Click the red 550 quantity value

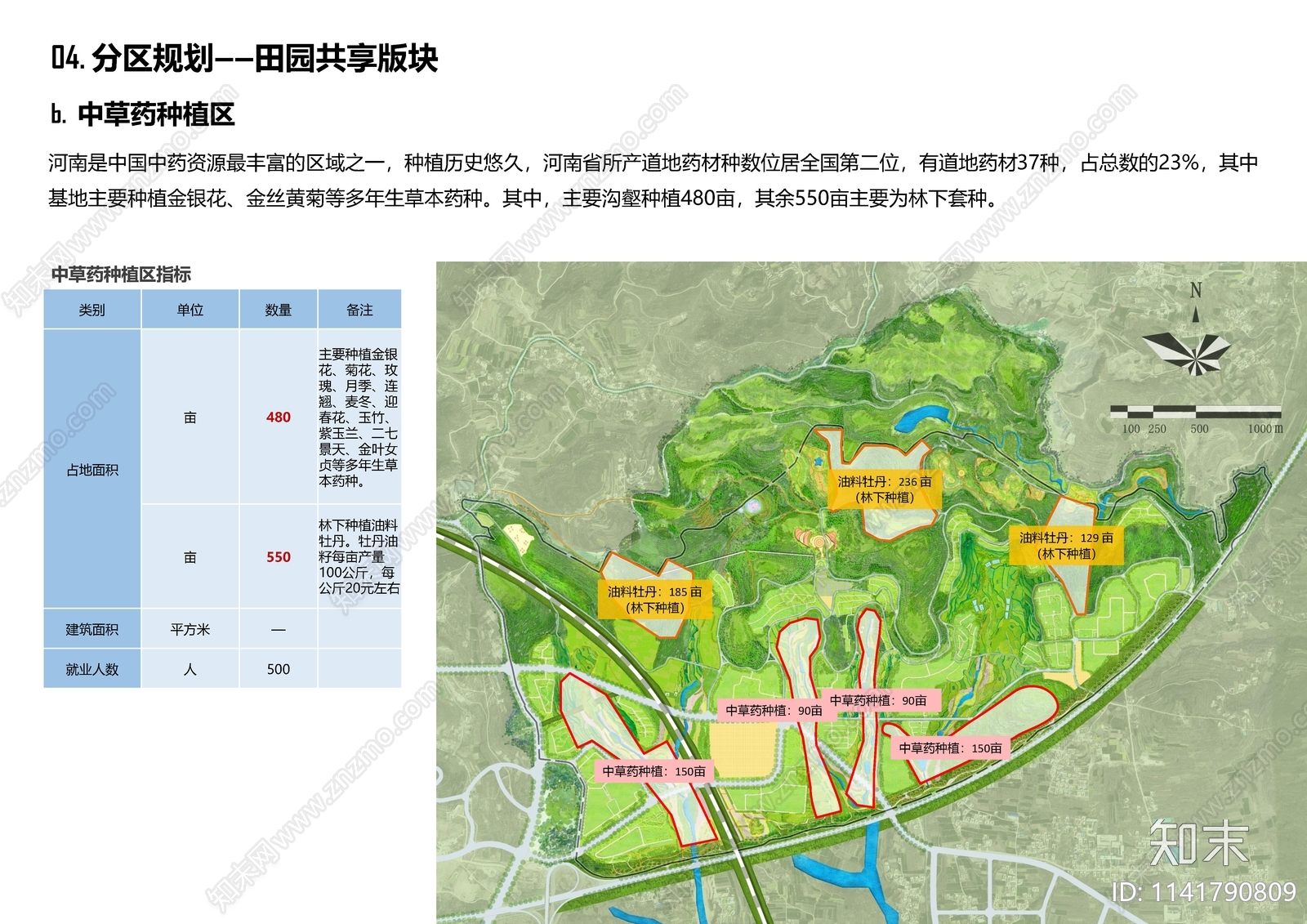(x=279, y=557)
